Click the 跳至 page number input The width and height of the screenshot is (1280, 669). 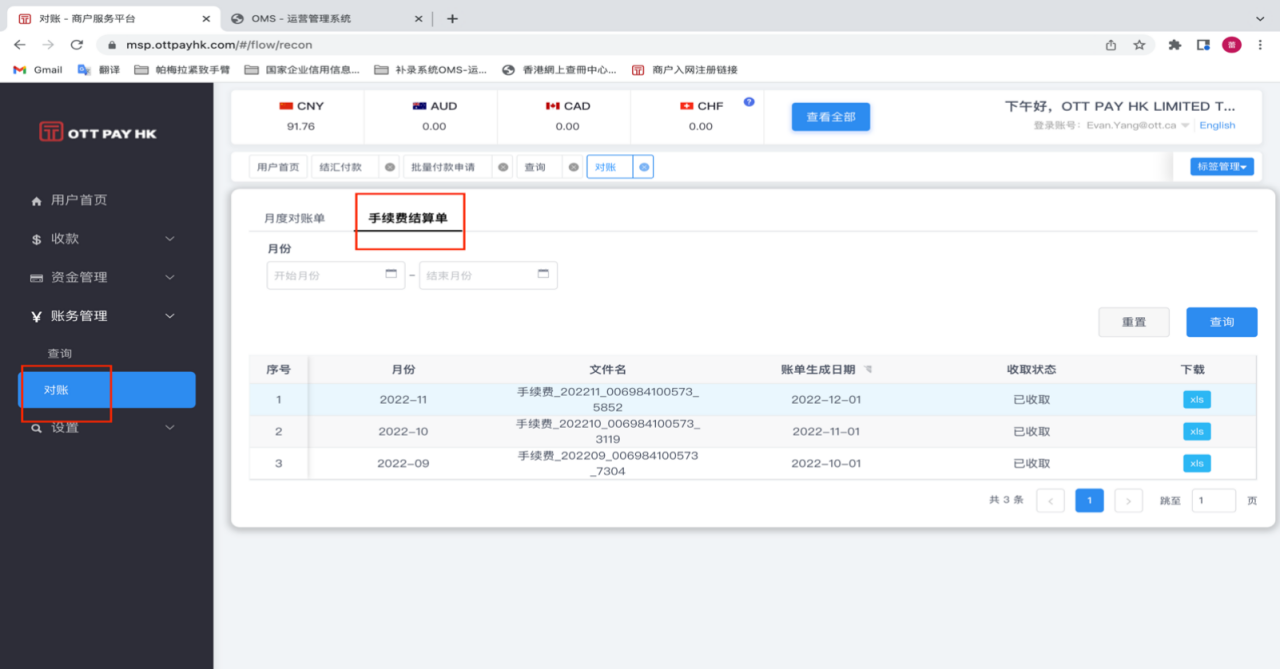(x=1213, y=501)
